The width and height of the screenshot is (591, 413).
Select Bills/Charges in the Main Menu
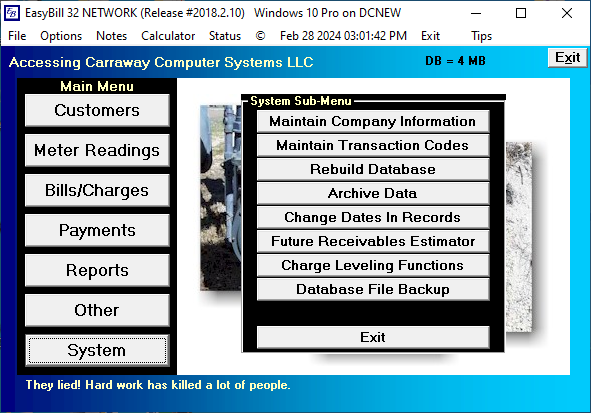coord(97,190)
